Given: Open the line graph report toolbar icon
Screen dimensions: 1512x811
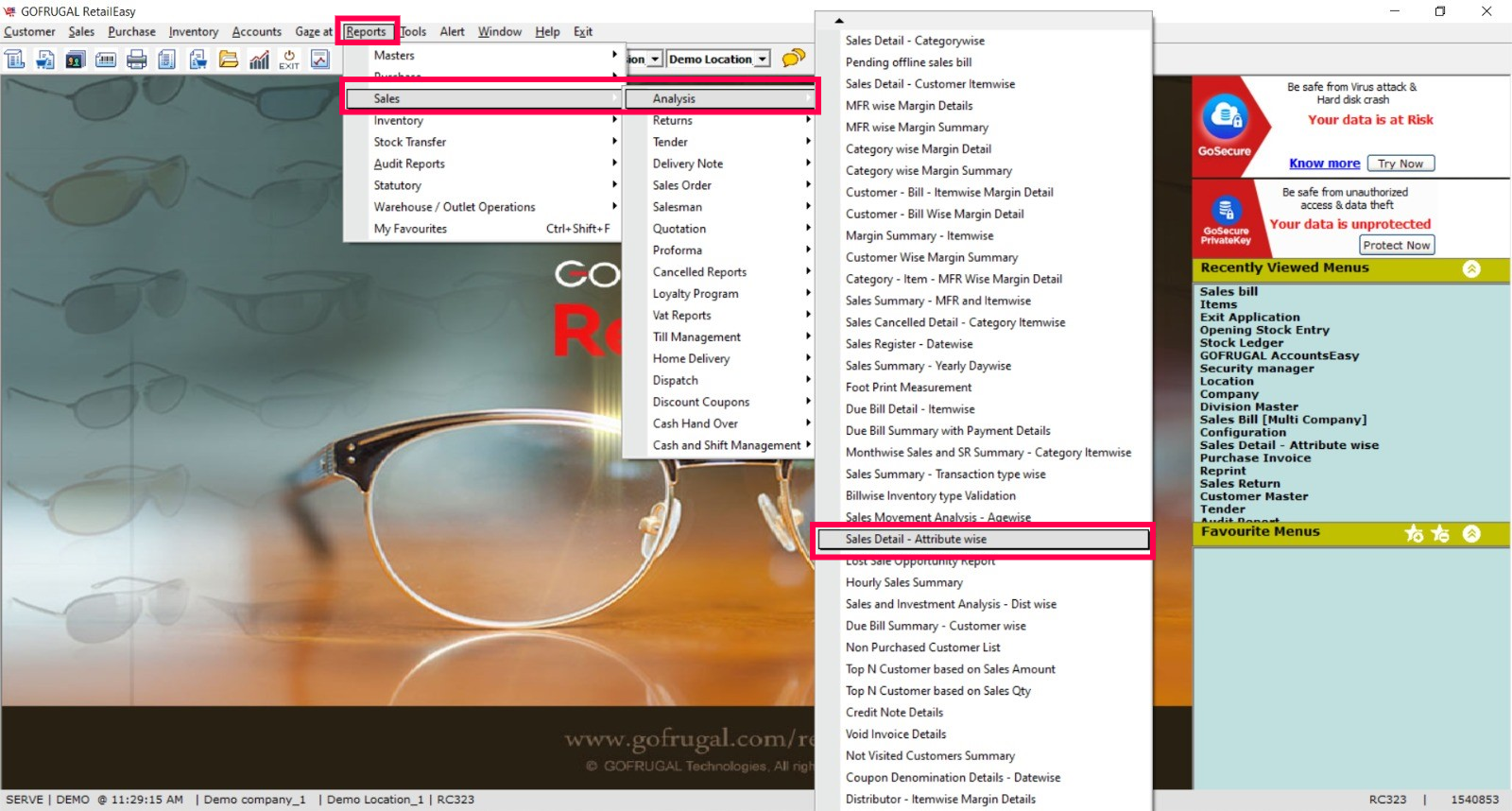Looking at the screenshot, I should (320, 60).
